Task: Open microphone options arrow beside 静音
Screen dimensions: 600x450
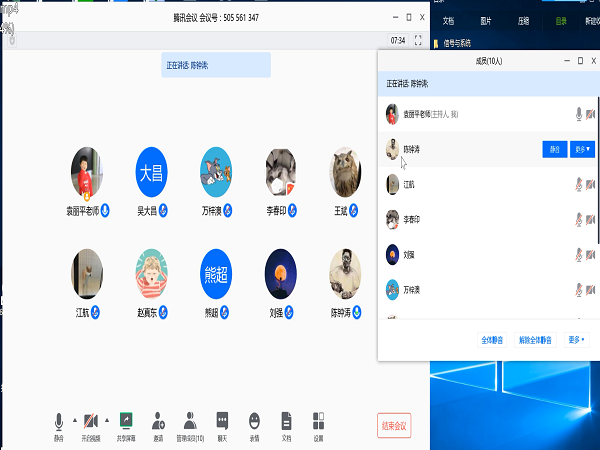Action: [75, 421]
